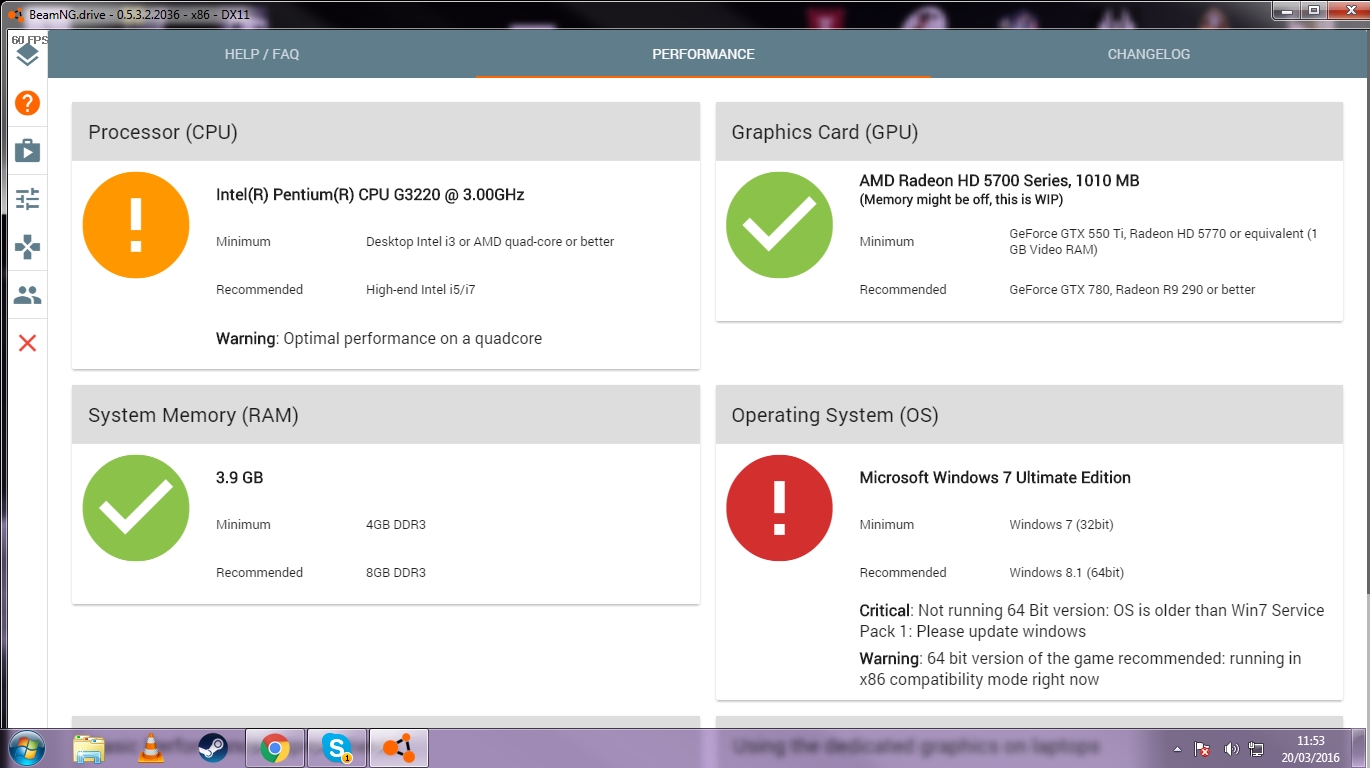The height and width of the screenshot is (768, 1370).
Task: Click the BeamNG.drive taskbar icon
Action: pyautogui.click(x=399, y=748)
